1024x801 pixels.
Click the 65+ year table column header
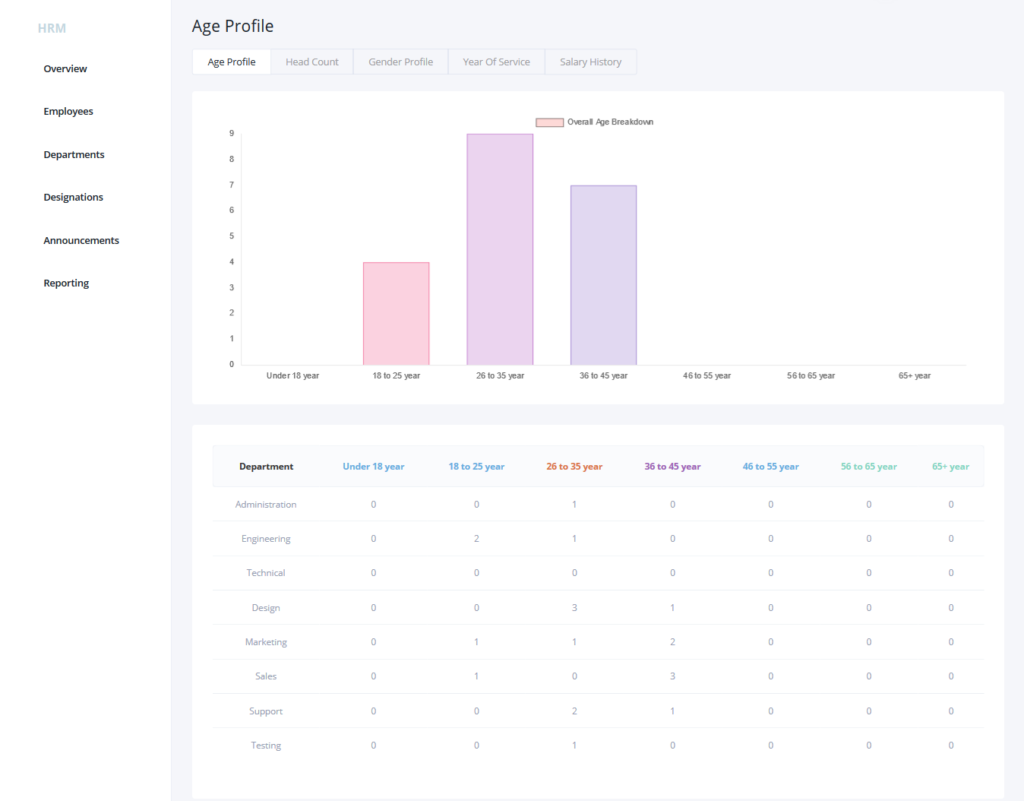950,467
